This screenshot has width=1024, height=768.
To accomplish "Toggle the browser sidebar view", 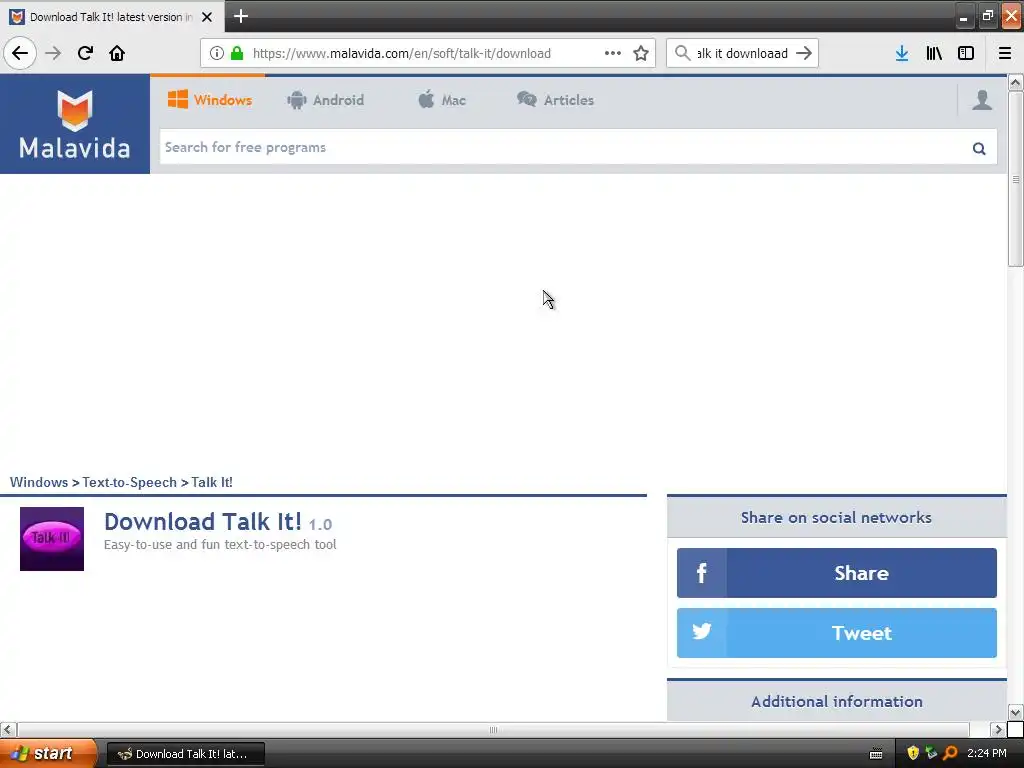I will point(966,53).
